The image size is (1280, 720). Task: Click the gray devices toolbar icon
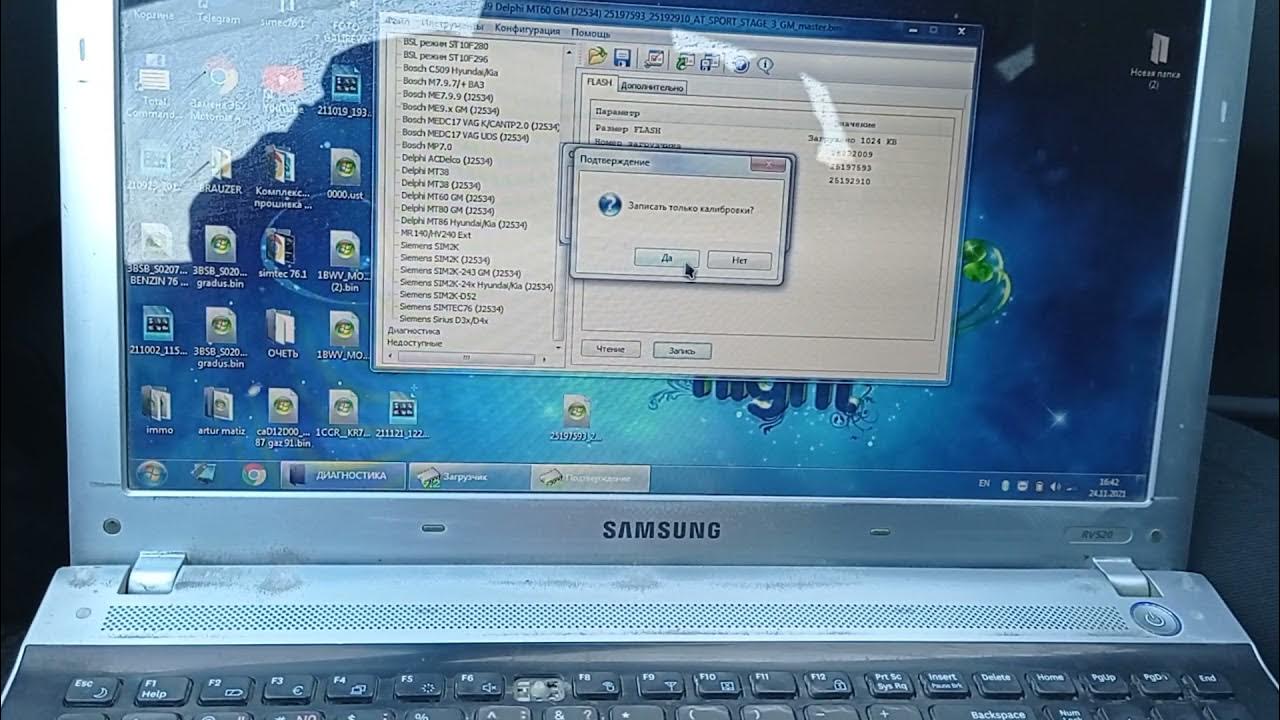pos(711,62)
